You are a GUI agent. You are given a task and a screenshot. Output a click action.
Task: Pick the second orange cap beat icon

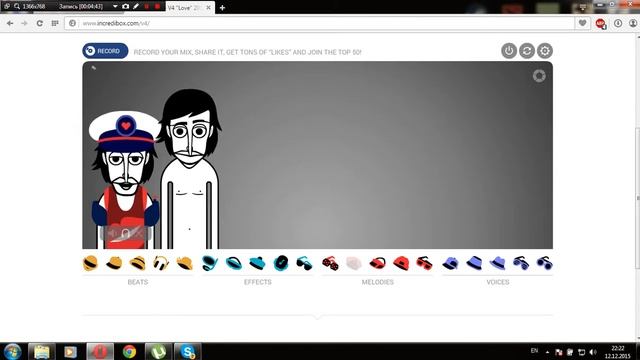[114, 263]
